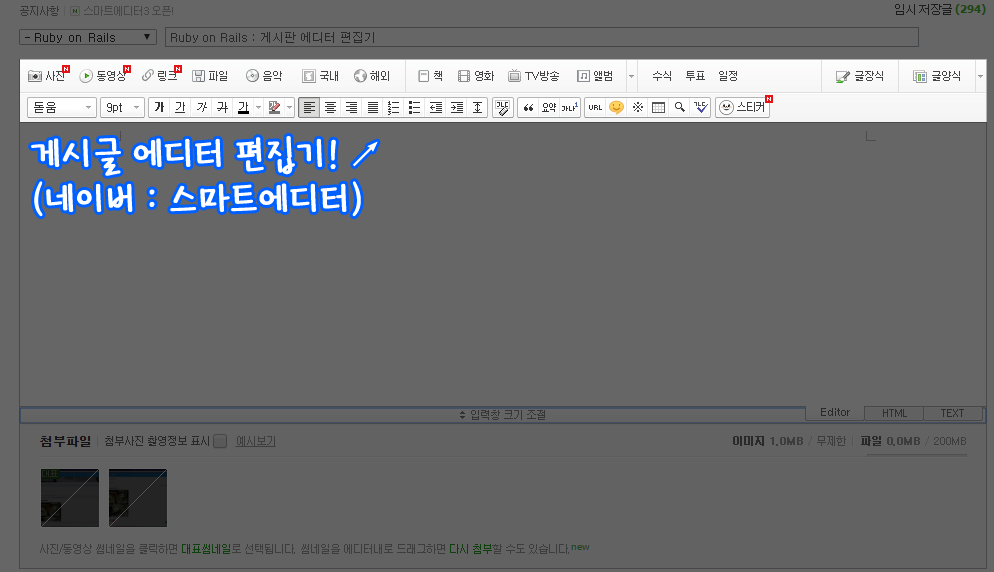Select first attached thumbnail marked 대표
Viewport: 994px width, 572px height.
tap(70, 498)
